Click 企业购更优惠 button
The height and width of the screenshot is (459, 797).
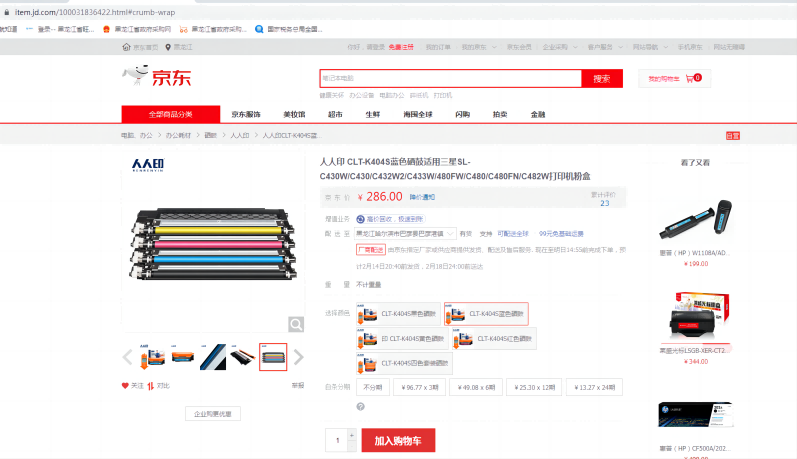[213, 414]
